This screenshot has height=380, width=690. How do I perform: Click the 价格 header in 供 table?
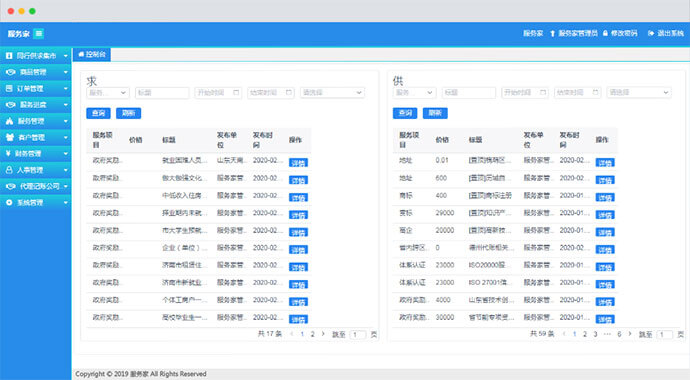[442, 140]
